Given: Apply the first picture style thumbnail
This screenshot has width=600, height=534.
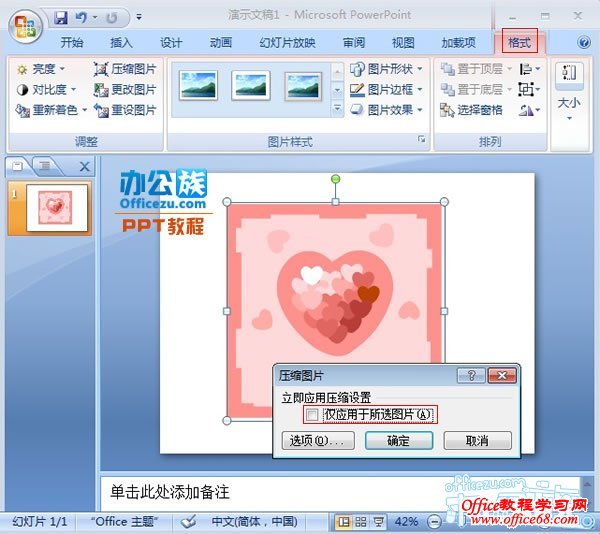Looking at the screenshot, I should coord(198,85).
